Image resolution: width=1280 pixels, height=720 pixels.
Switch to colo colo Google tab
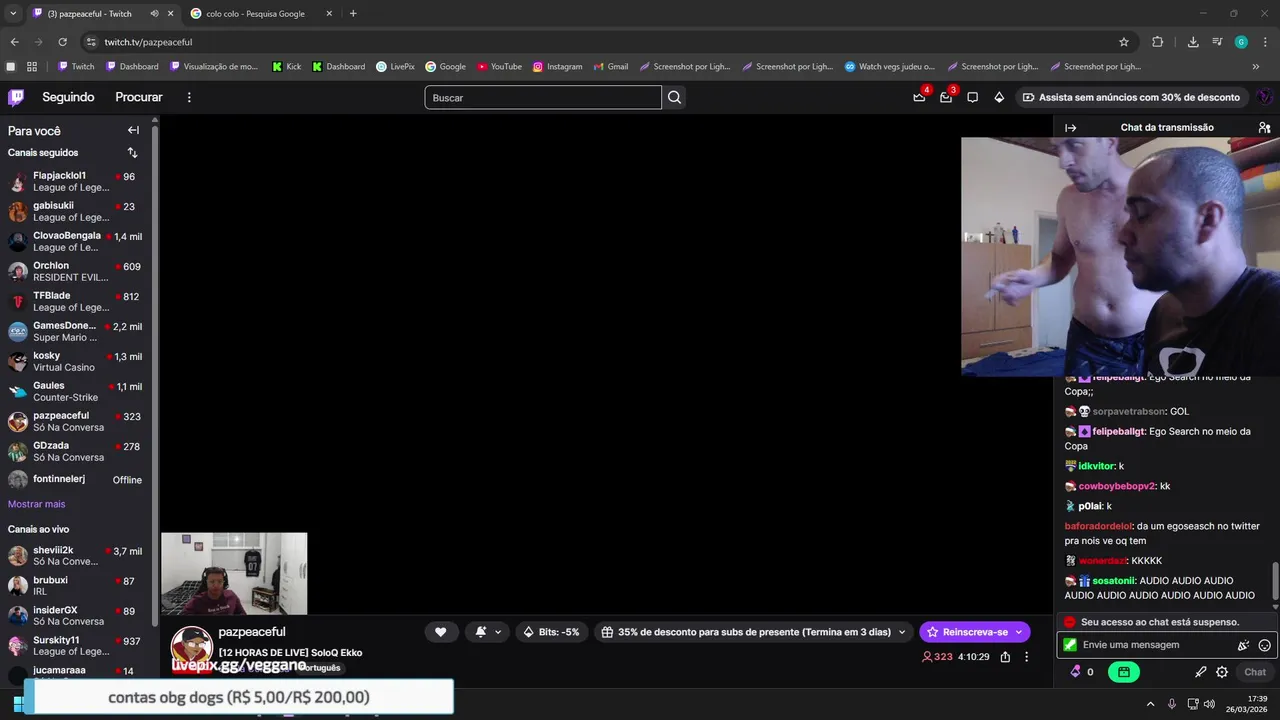(262, 14)
